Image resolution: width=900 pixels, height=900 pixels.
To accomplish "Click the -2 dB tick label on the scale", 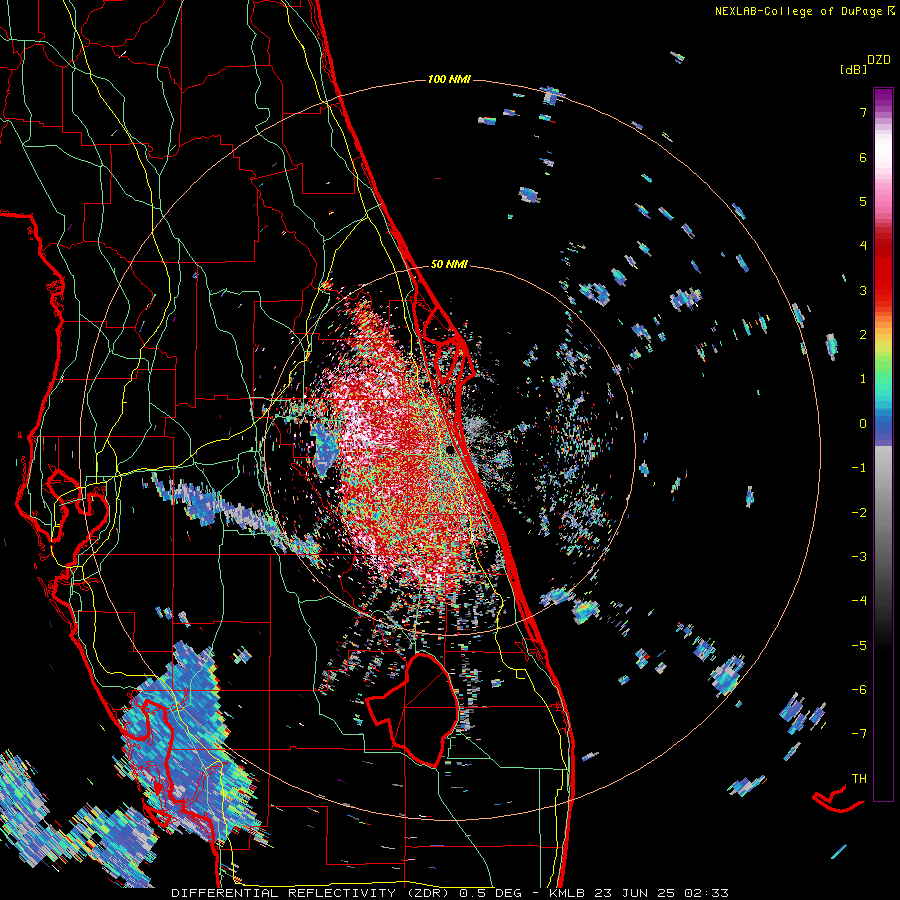I will coord(859,512).
